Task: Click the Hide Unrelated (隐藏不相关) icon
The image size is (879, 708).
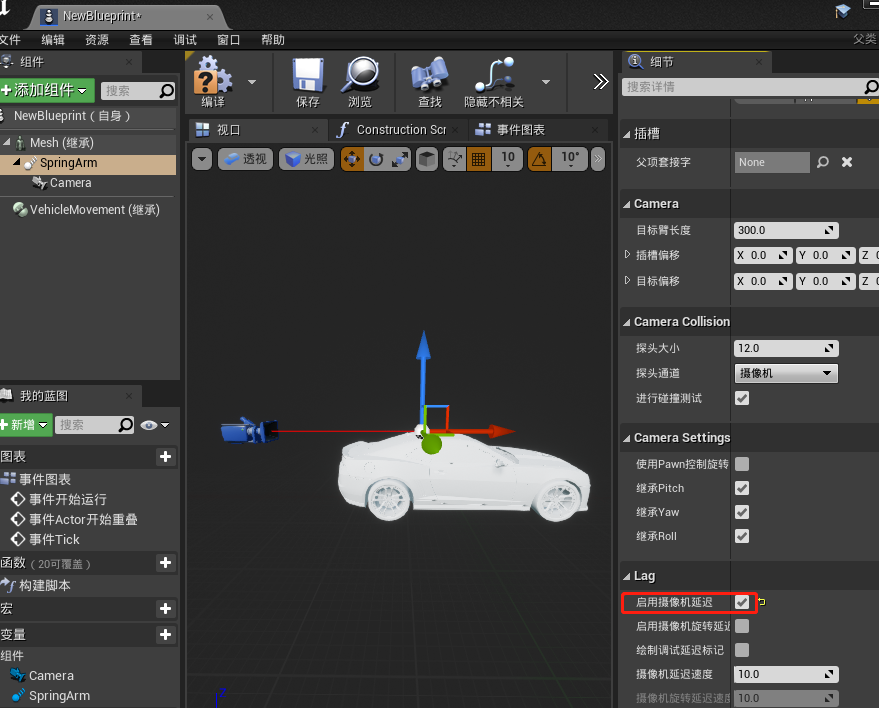Action: tap(494, 74)
